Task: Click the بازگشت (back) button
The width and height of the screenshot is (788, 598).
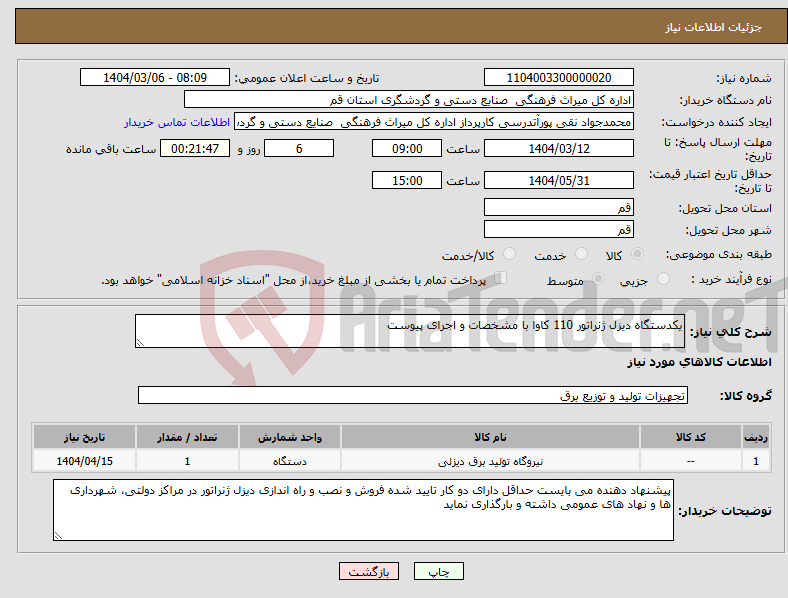Action: tap(369, 571)
